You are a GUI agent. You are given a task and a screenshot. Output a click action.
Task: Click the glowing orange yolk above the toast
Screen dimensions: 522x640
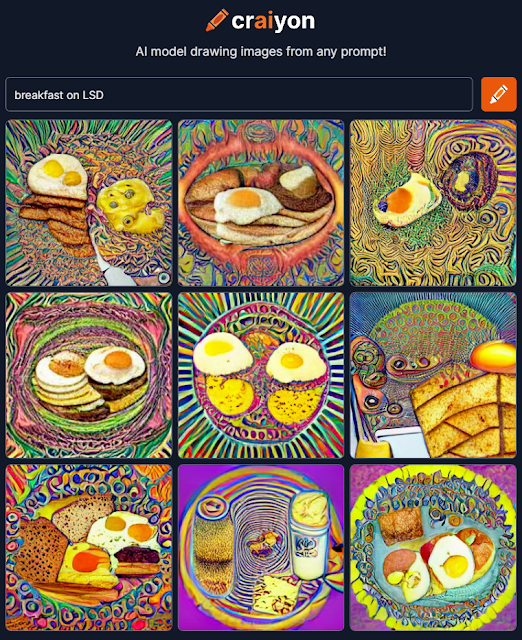(x=493, y=357)
